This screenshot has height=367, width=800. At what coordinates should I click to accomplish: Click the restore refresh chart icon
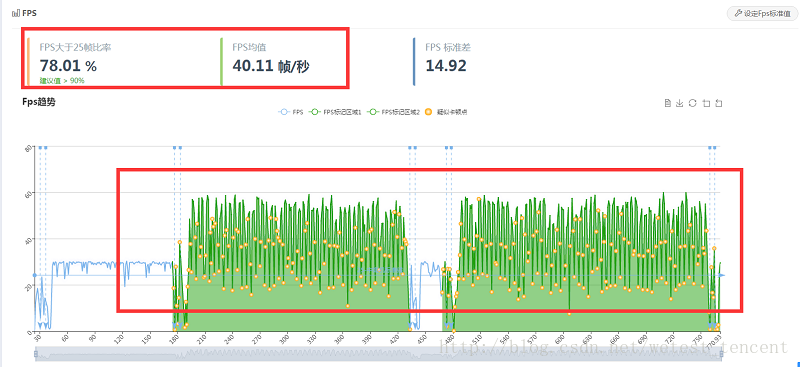click(692, 103)
